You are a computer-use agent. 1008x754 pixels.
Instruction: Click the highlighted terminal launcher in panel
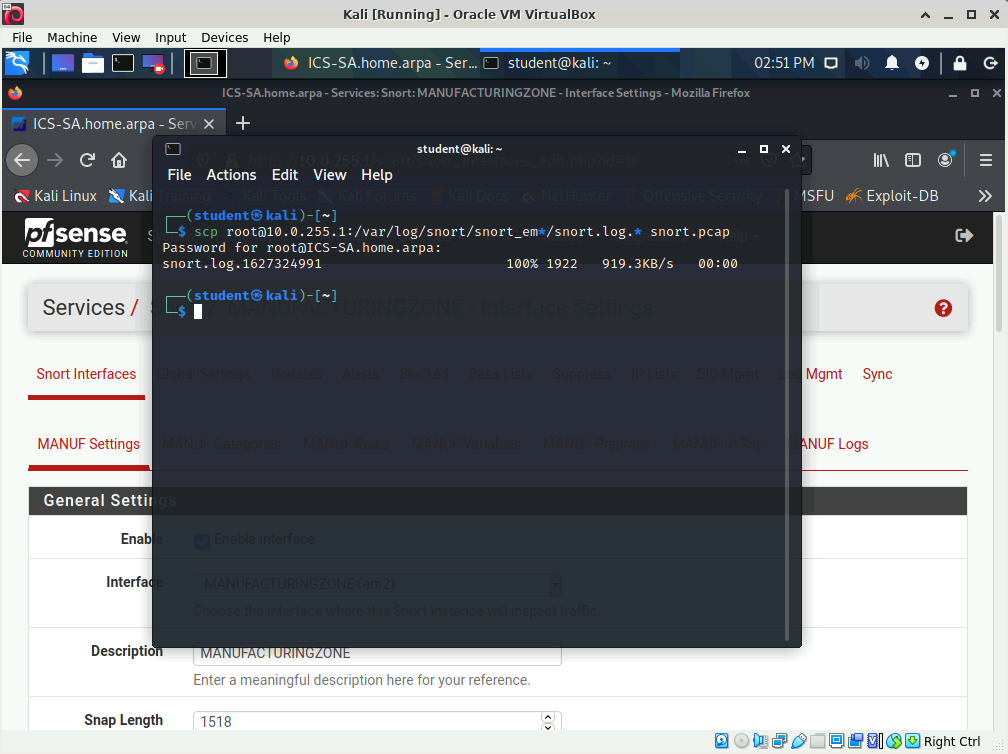205,63
